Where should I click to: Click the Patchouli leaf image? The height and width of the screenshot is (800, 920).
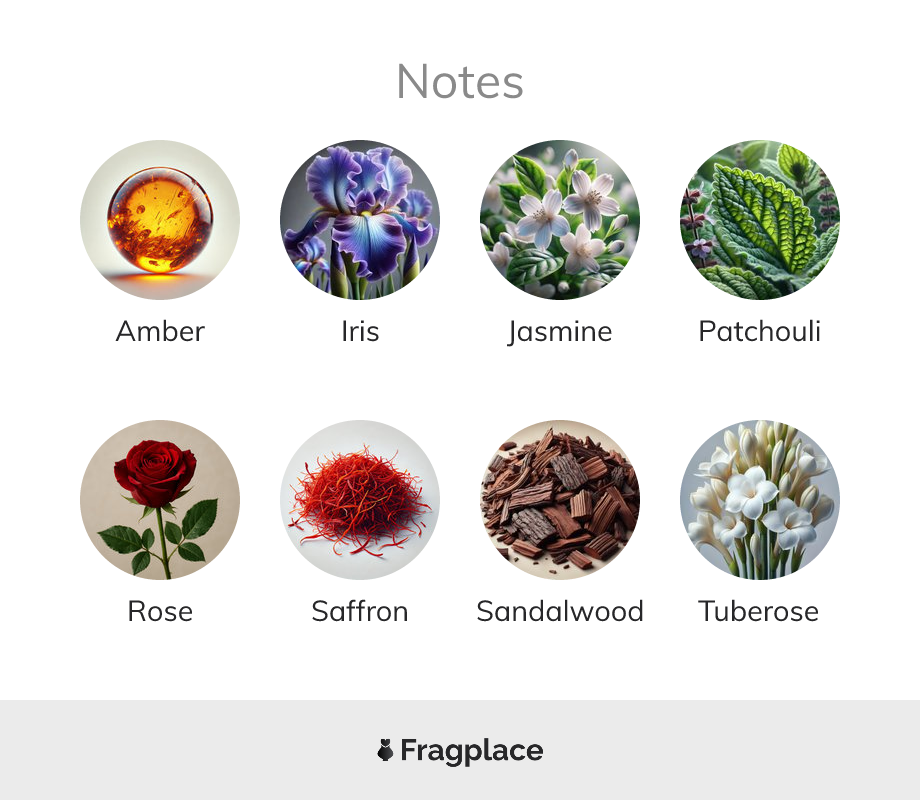(760, 220)
